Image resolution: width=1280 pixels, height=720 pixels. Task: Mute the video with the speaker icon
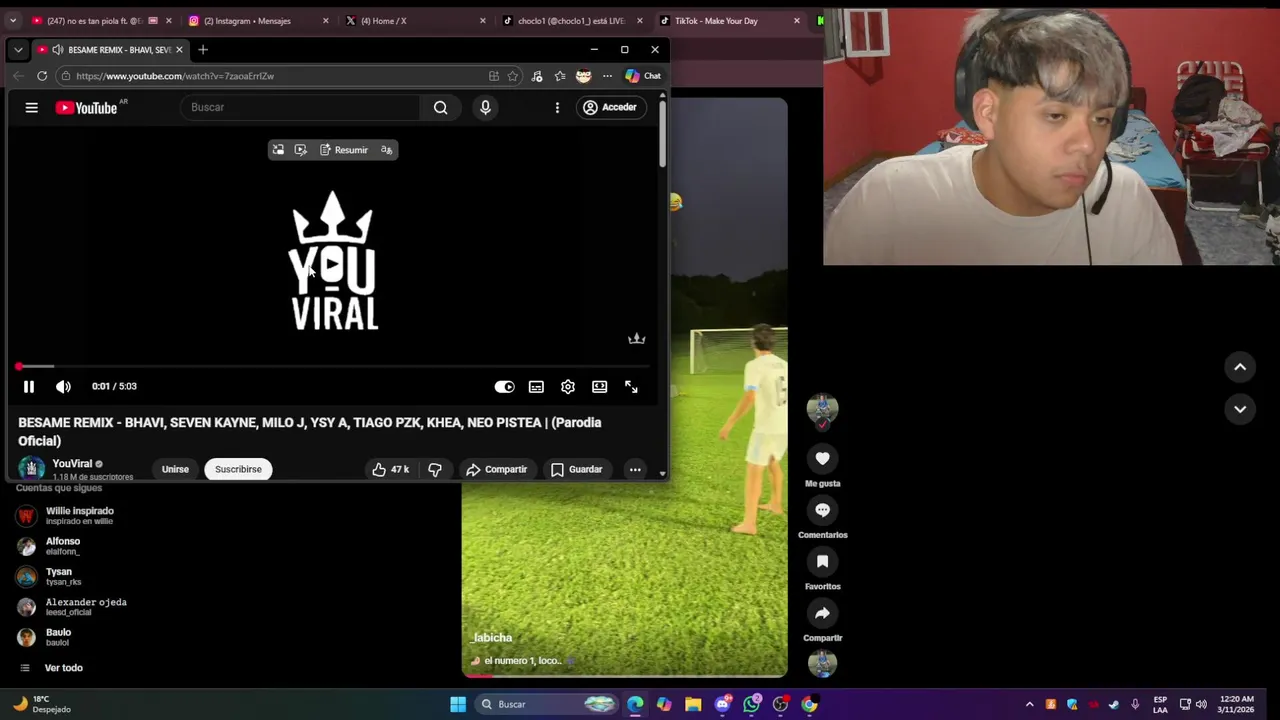pyautogui.click(x=63, y=387)
